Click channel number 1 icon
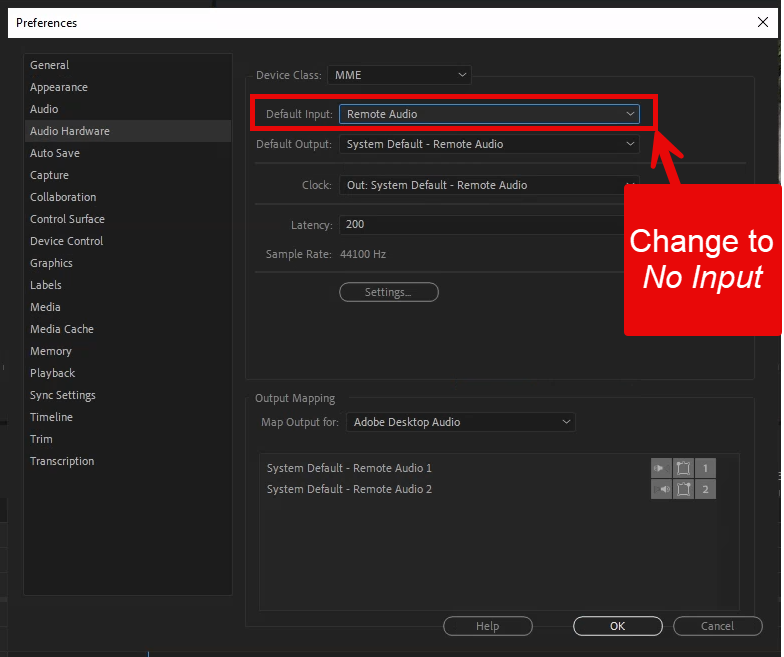The image size is (784, 657). 705,468
